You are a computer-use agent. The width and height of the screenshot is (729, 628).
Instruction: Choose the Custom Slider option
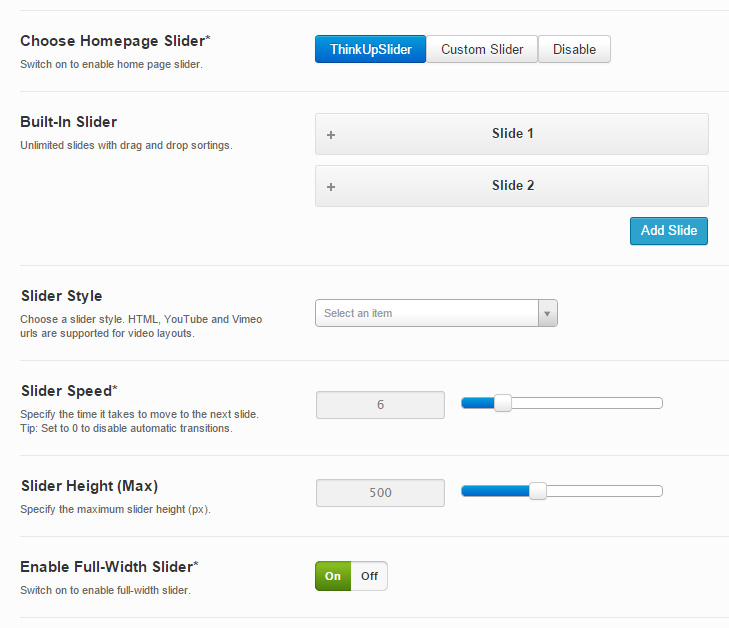click(482, 49)
